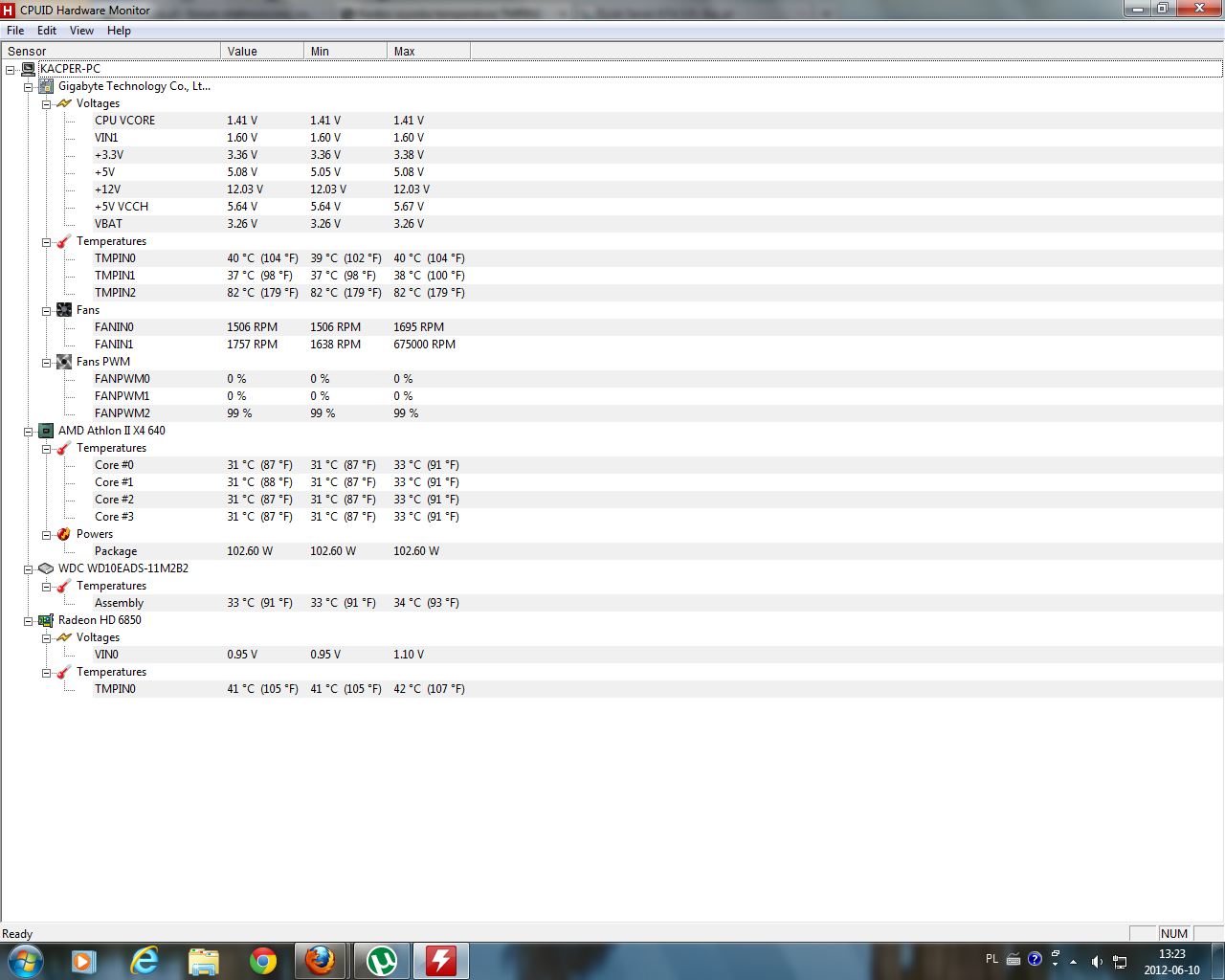Click the KACPER-PC computer icon
Screen dimensions: 1225x980
28,69
